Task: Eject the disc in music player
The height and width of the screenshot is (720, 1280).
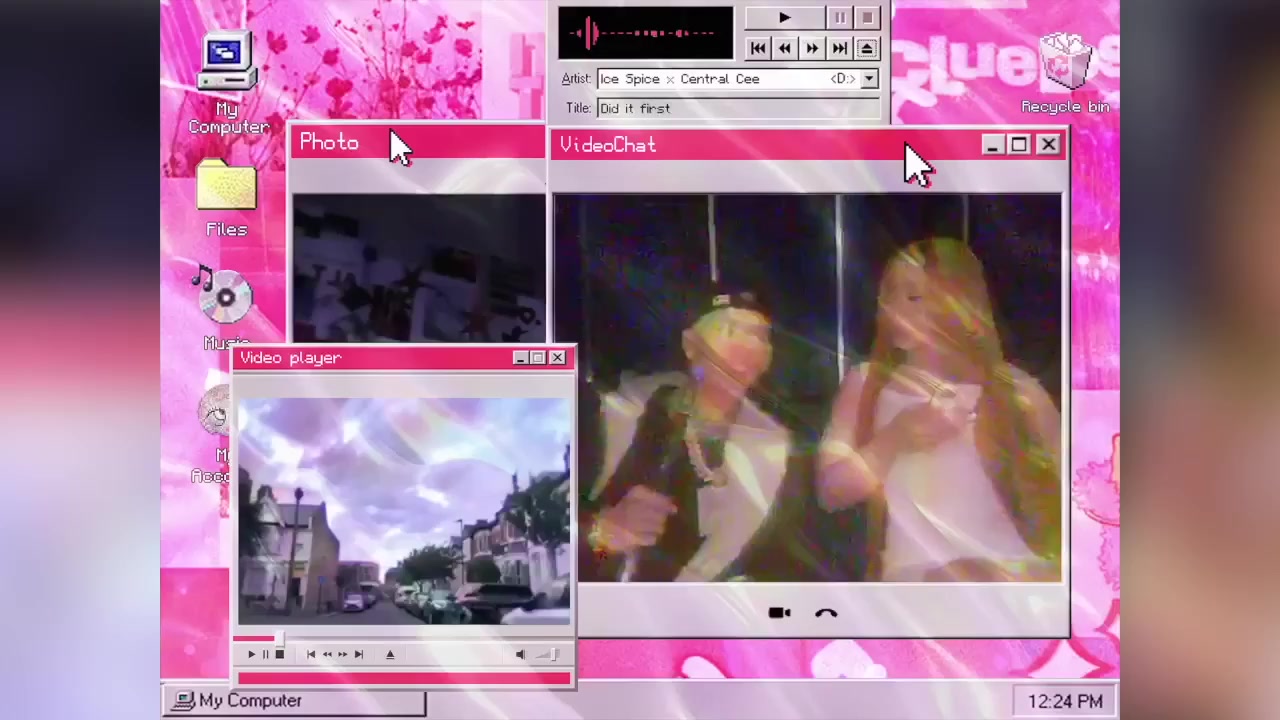Action: tap(867, 48)
